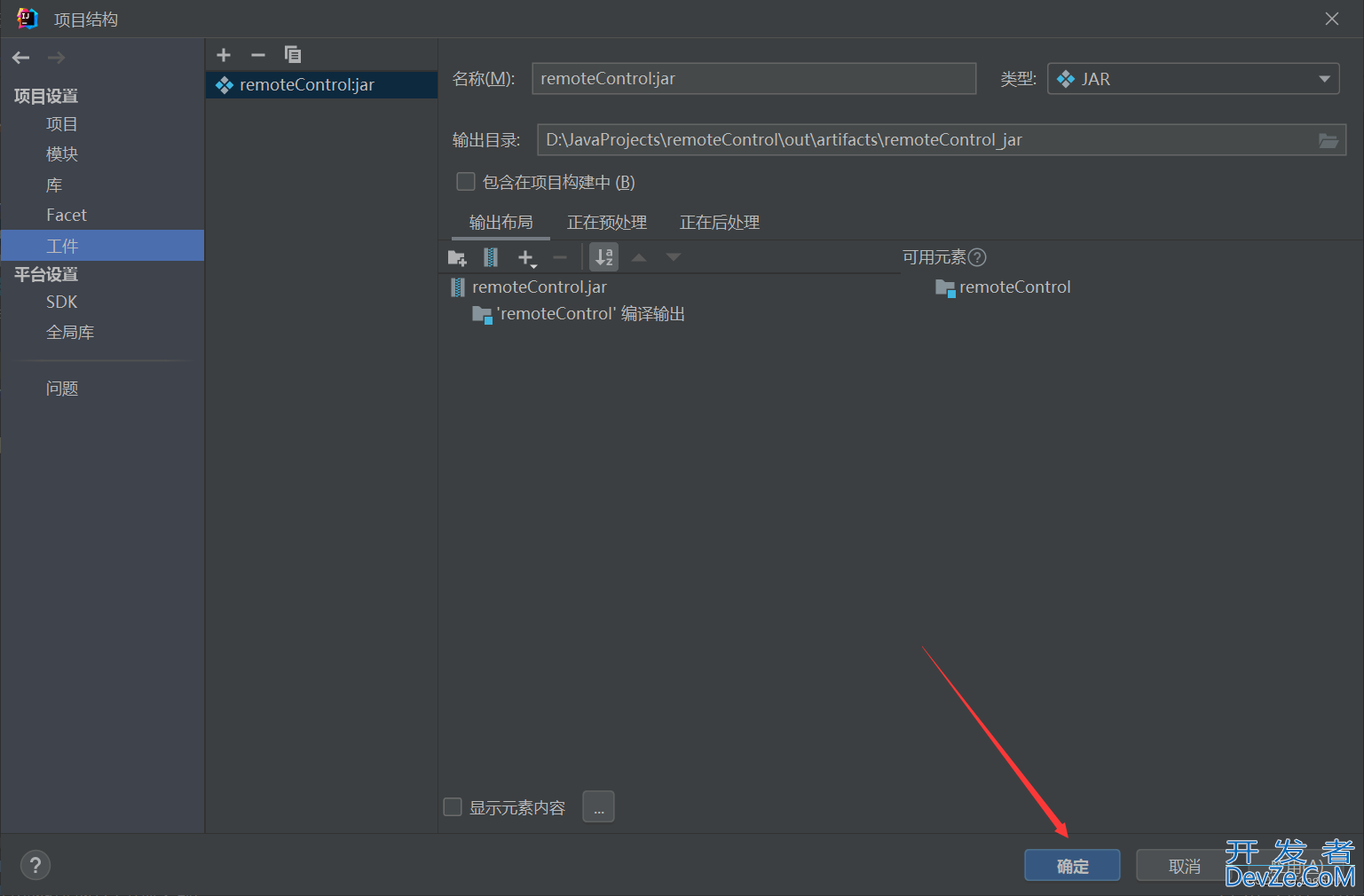Add a new artifact with plus icon
1364x896 pixels.
coord(224,55)
